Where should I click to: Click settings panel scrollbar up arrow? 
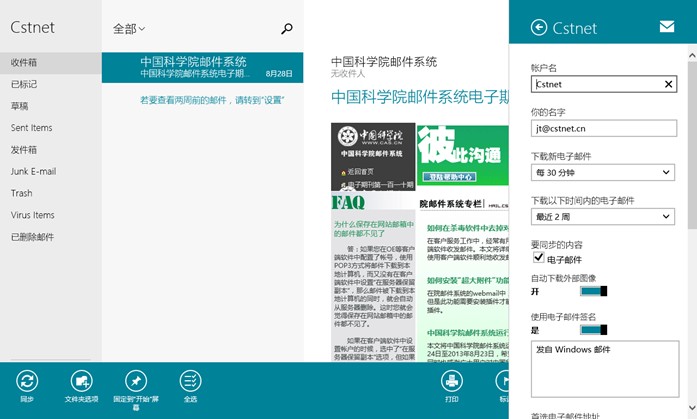(692, 56)
